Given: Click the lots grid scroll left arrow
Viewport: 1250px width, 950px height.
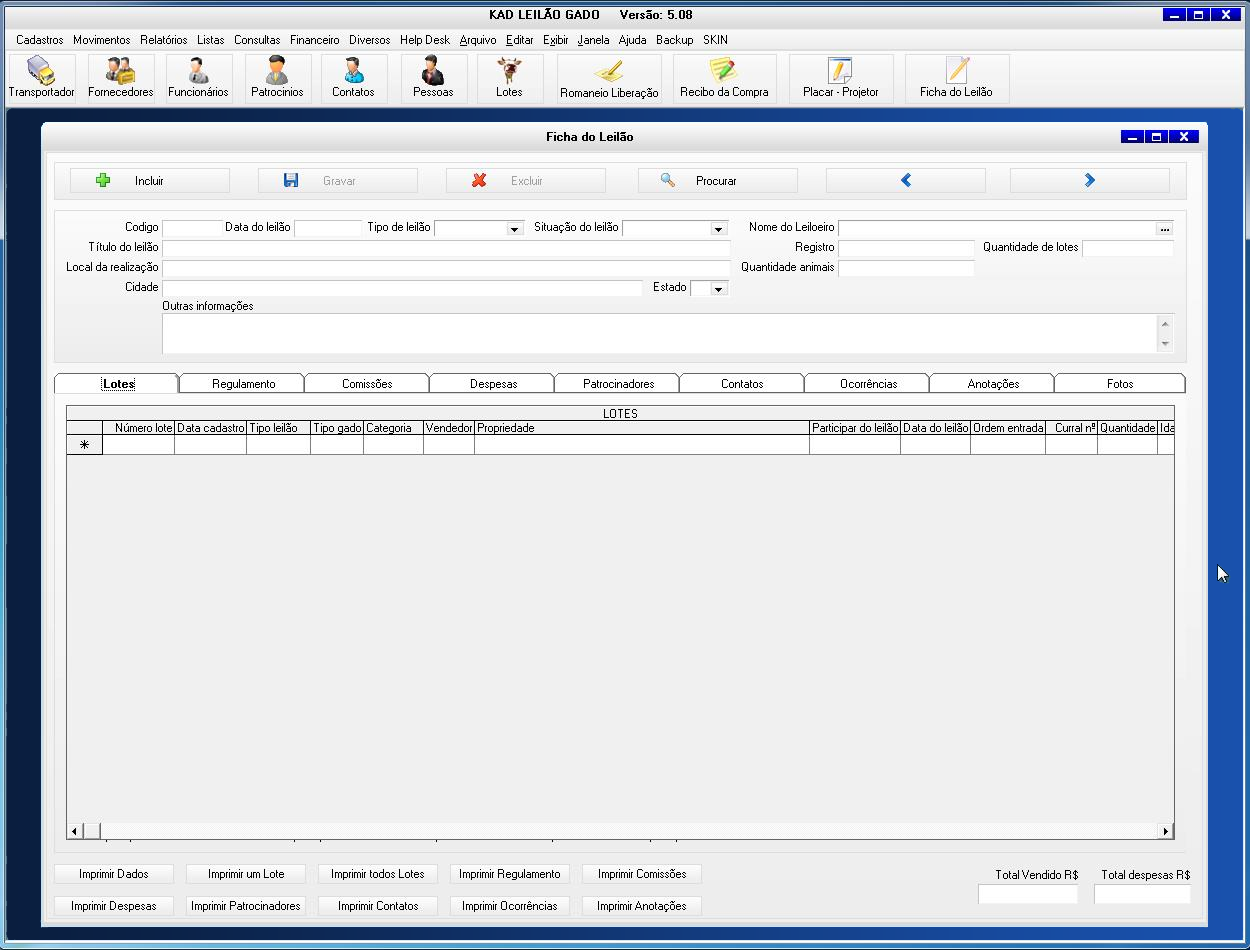Looking at the screenshot, I should [75, 831].
